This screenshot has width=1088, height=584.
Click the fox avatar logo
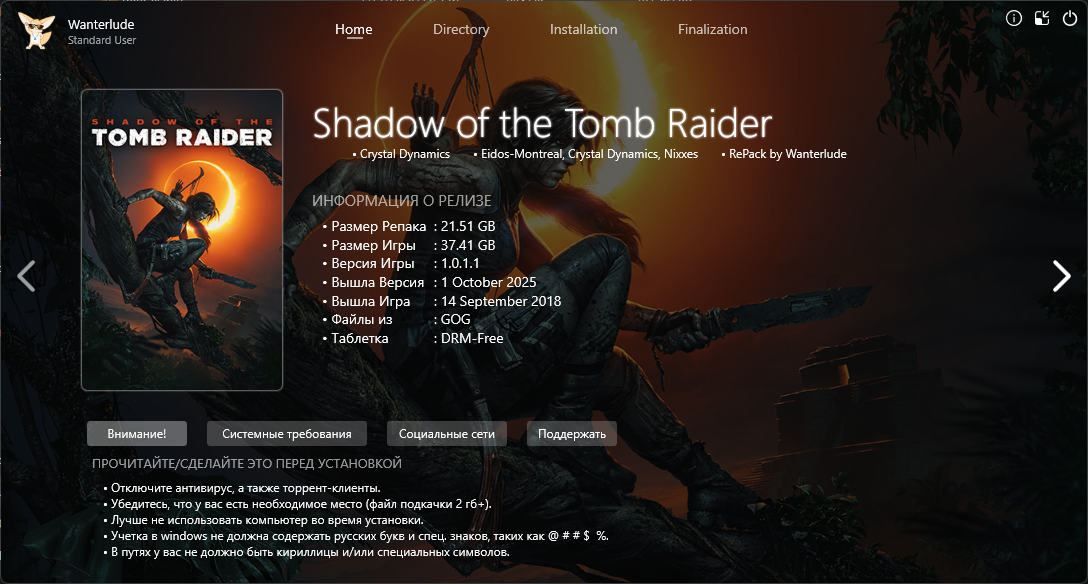click(36, 31)
